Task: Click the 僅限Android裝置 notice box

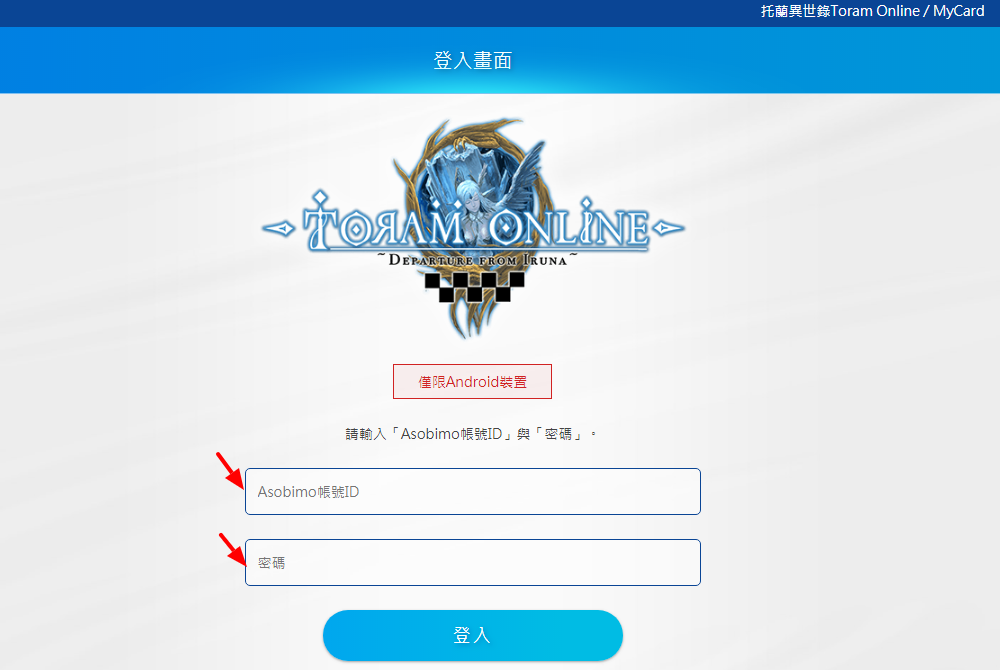Action: tap(473, 381)
